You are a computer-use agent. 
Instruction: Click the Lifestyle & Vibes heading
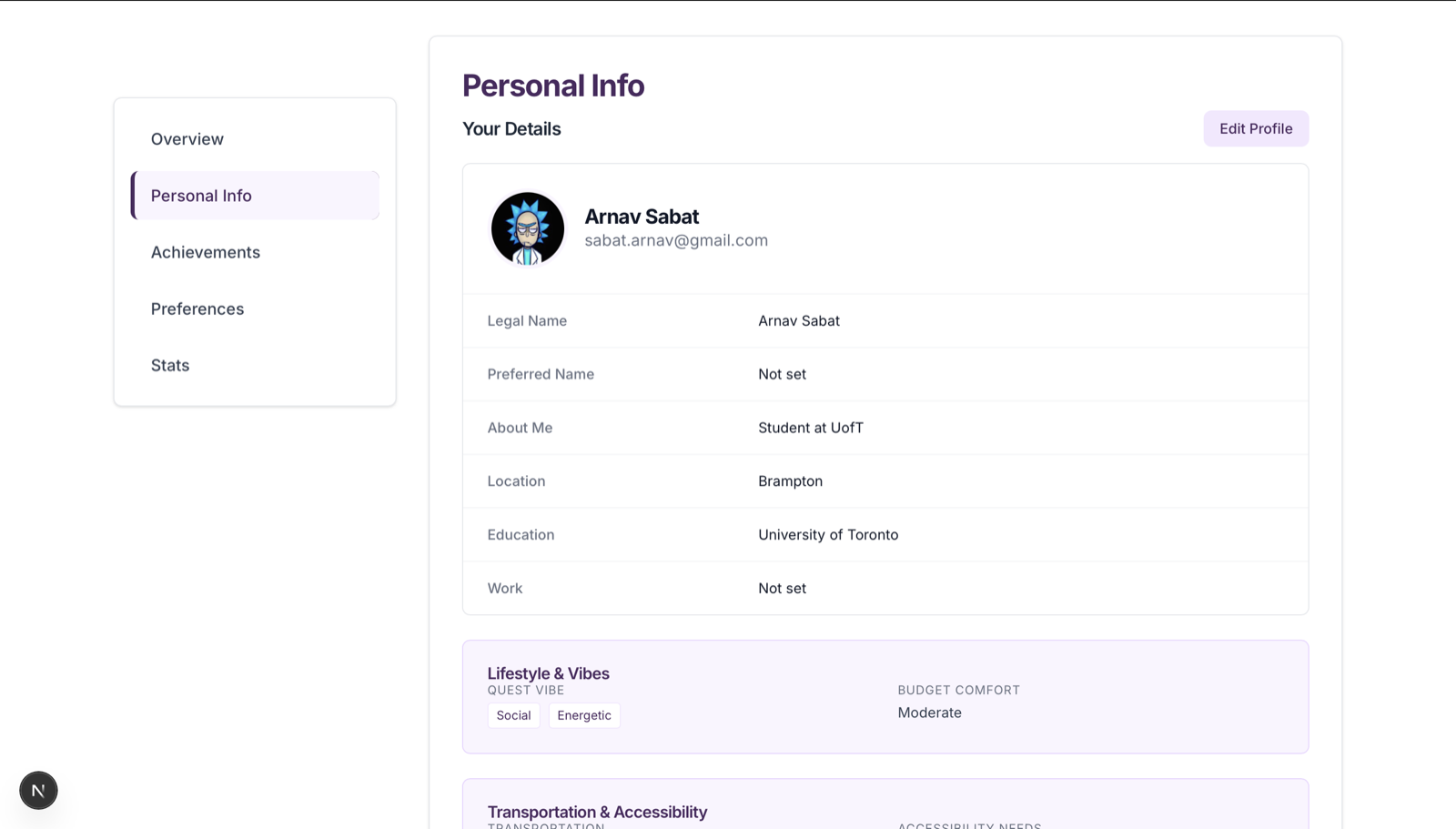[x=548, y=673]
